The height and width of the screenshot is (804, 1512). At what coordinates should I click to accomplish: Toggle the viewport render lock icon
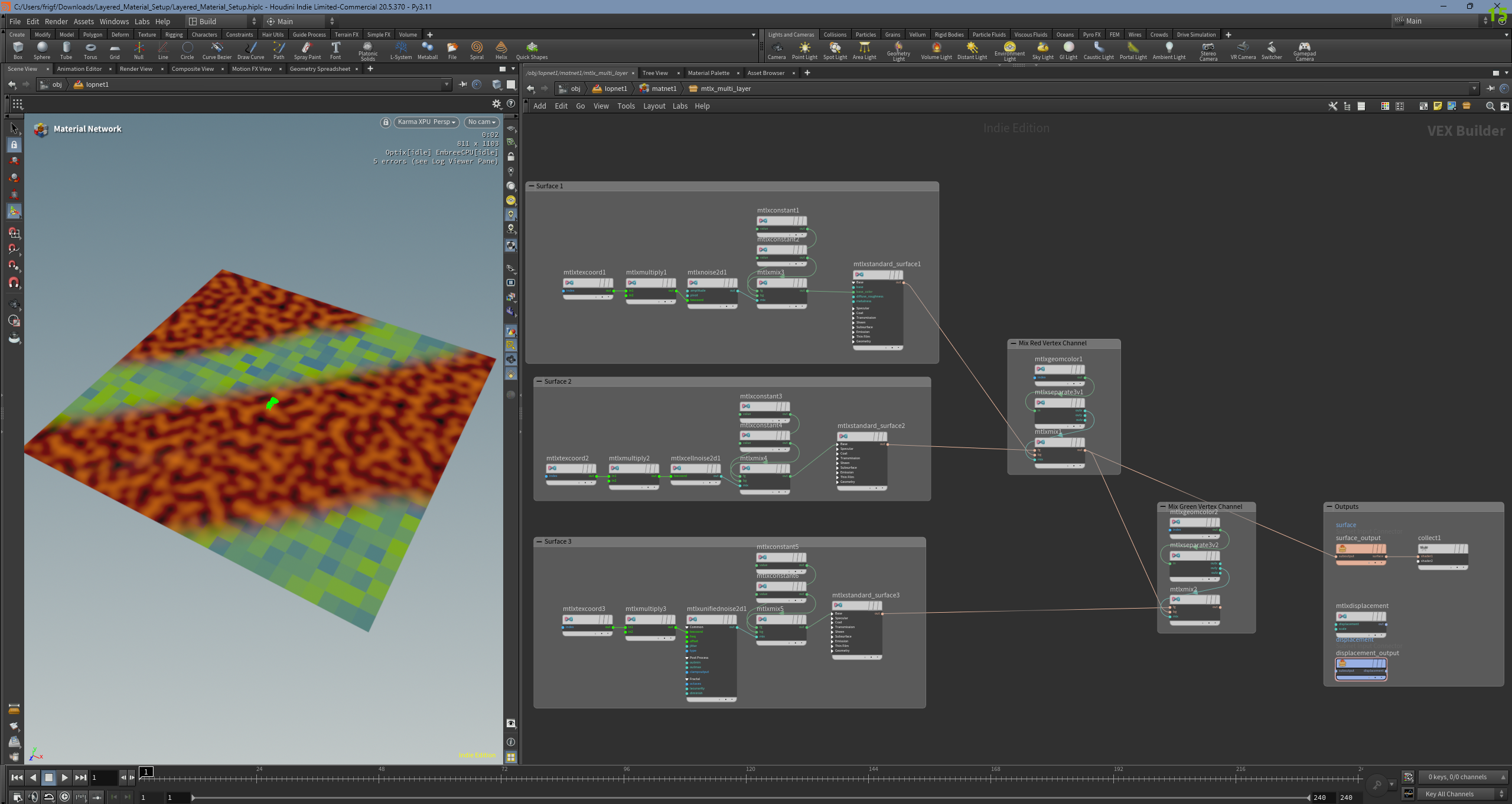(386, 122)
